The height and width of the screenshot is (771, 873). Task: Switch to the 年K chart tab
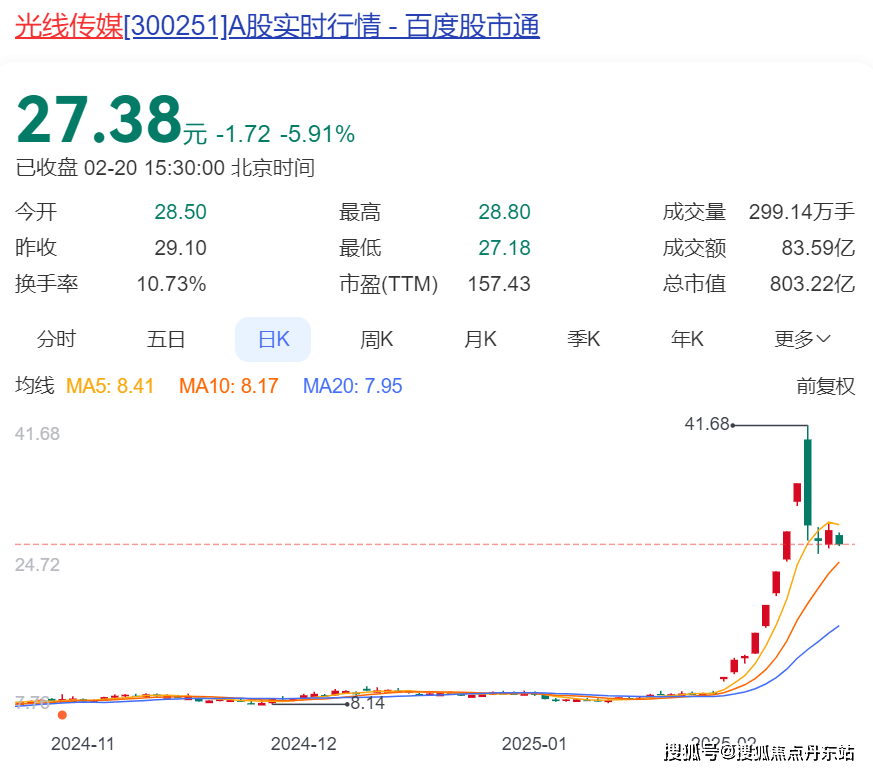[x=687, y=339]
